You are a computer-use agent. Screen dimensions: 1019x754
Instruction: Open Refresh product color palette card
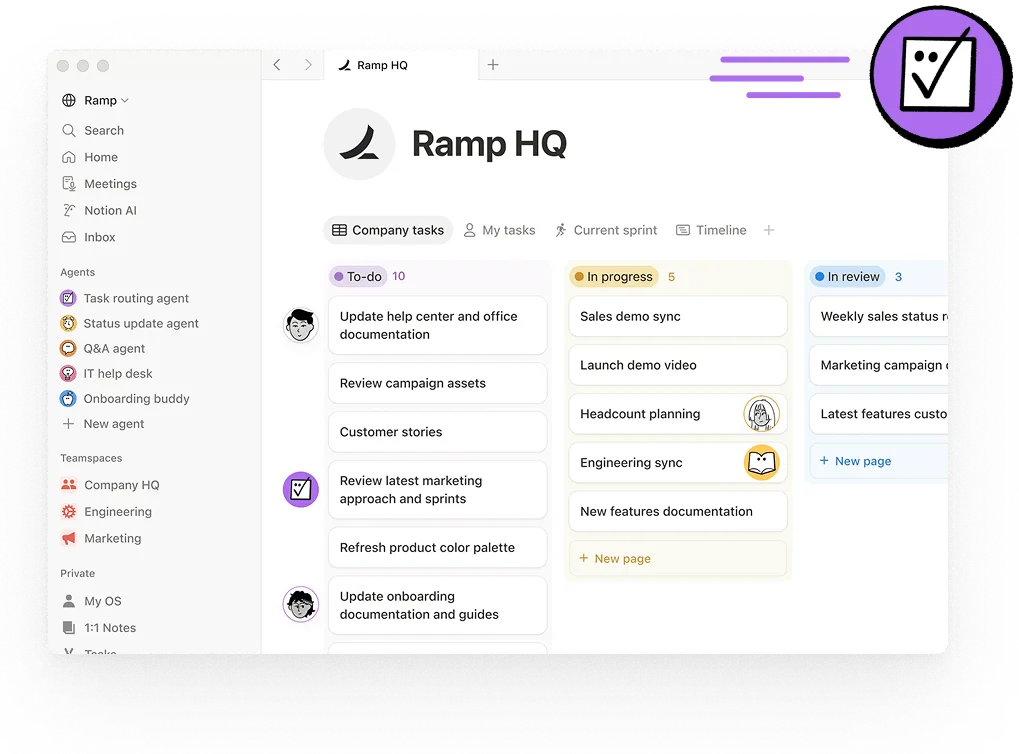coord(437,547)
